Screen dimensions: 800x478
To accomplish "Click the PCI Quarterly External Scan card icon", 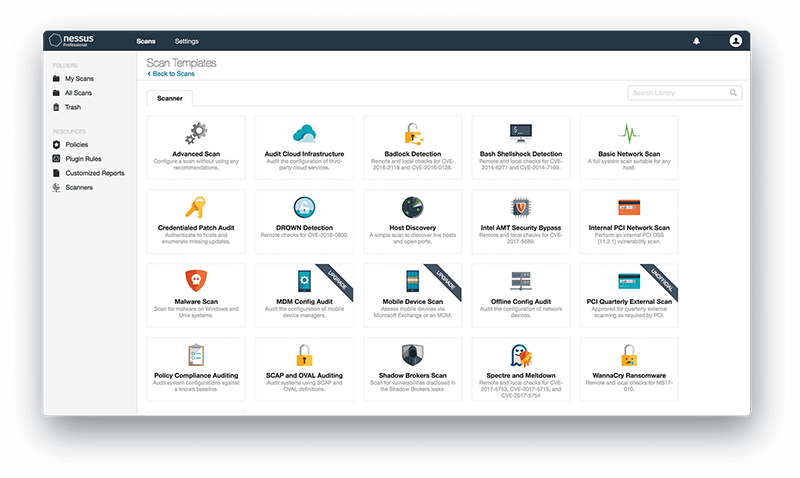I will (x=629, y=281).
